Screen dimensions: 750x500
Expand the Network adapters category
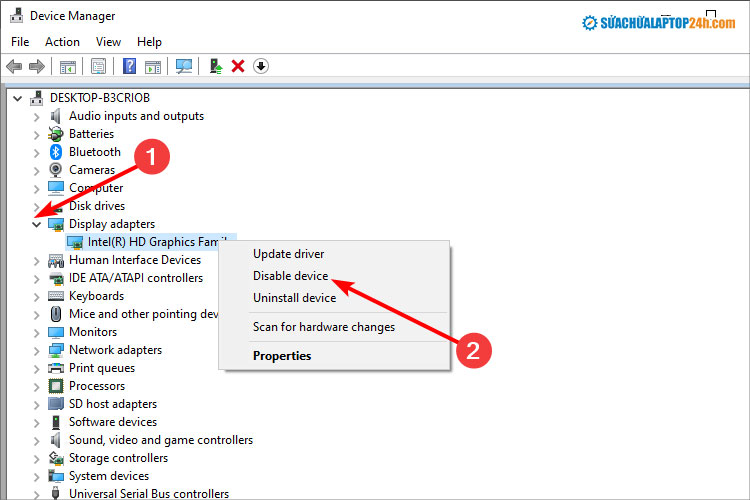[37, 350]
